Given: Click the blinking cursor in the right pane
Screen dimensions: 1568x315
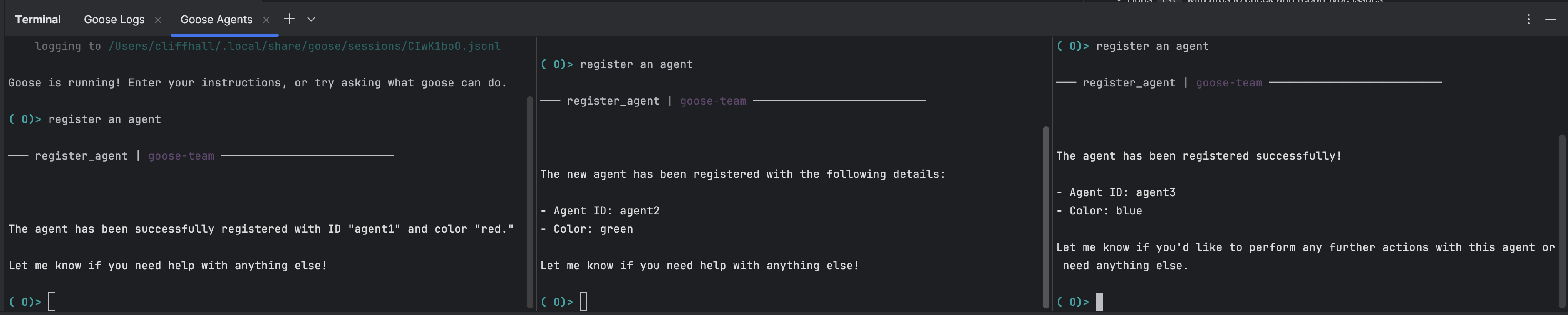Looking at the screenshot, I should (1099, 301).
